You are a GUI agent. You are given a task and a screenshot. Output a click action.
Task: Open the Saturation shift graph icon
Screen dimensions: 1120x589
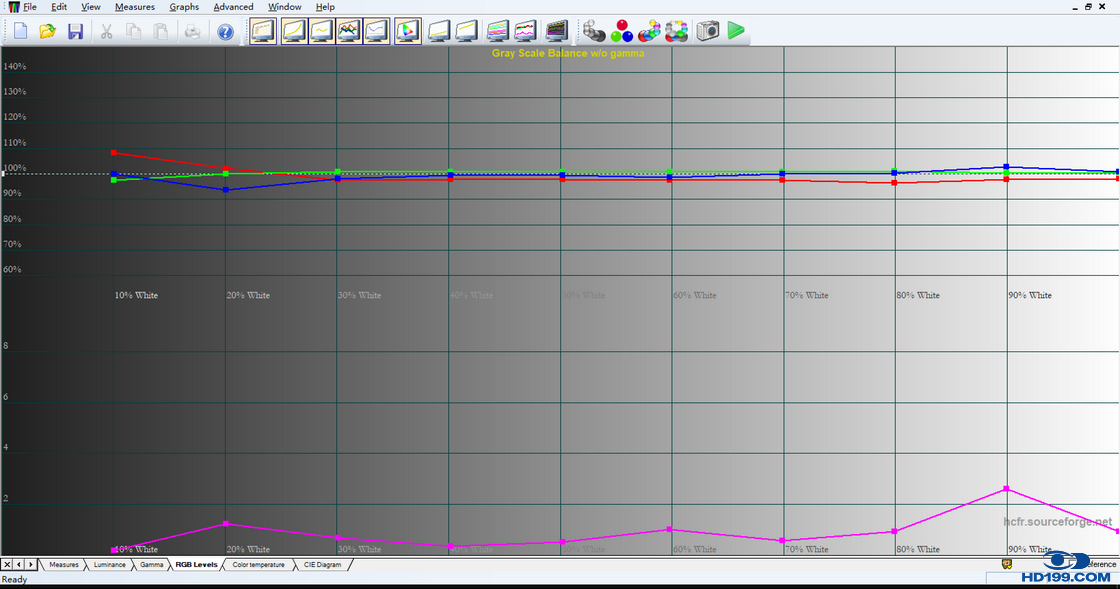coord(525,31)
